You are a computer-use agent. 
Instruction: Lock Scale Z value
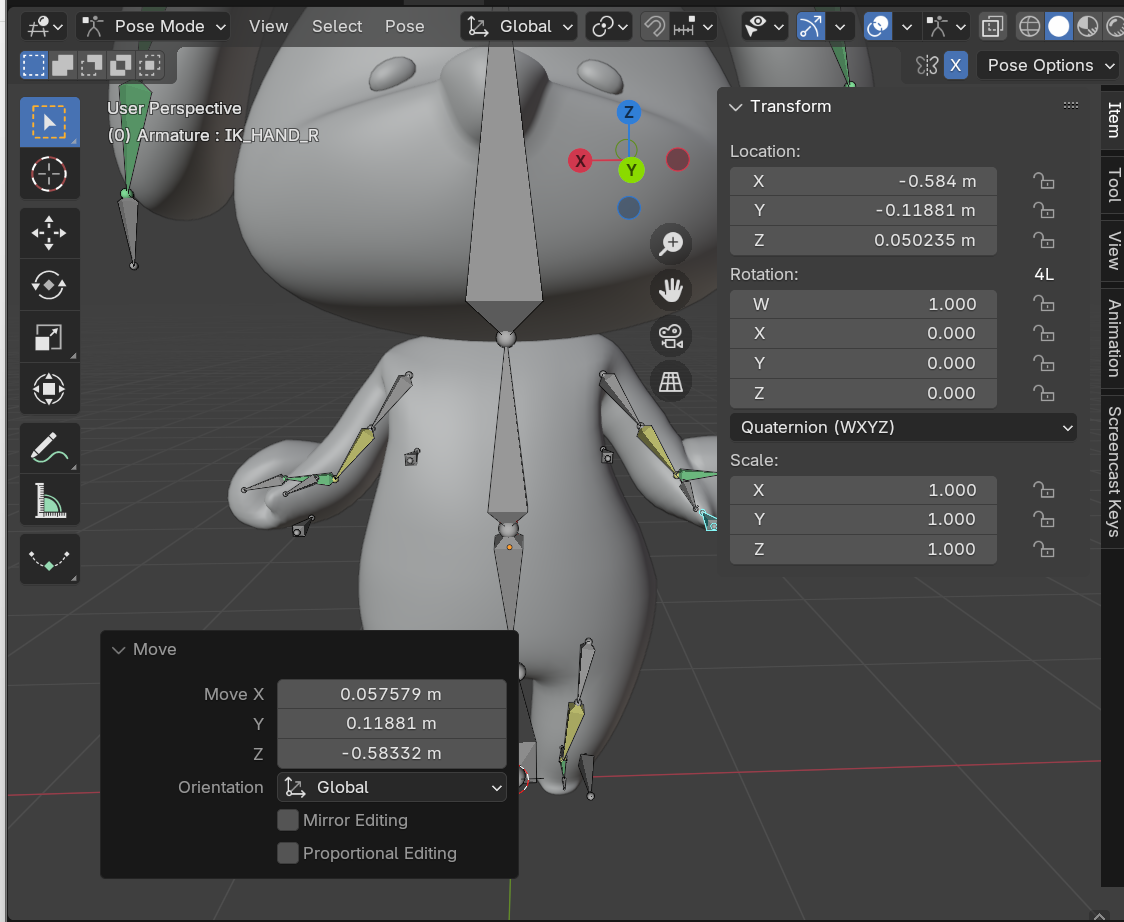[x=1044, y=549]
